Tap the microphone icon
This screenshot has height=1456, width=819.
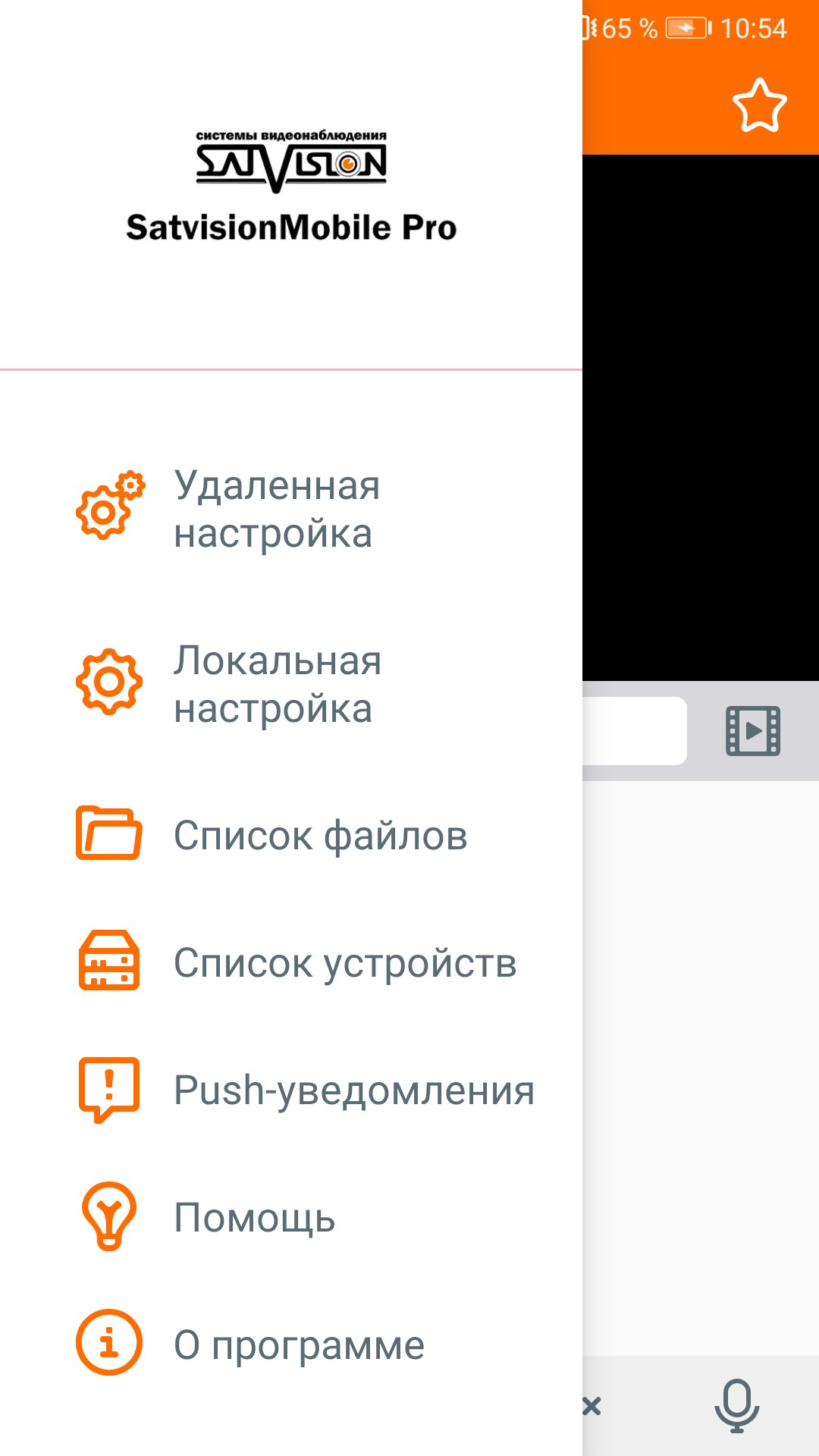coord(736,1405)
